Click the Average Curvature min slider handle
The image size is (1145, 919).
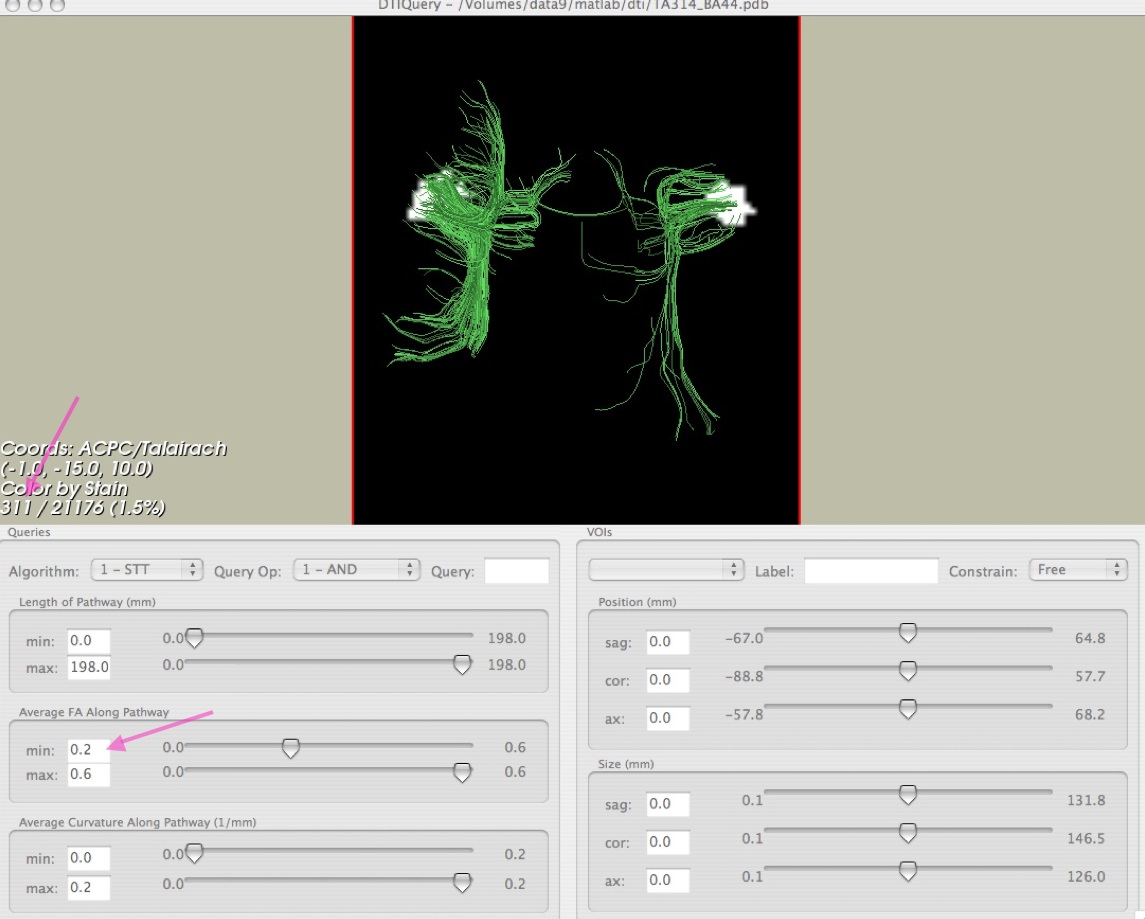point(194,854)
